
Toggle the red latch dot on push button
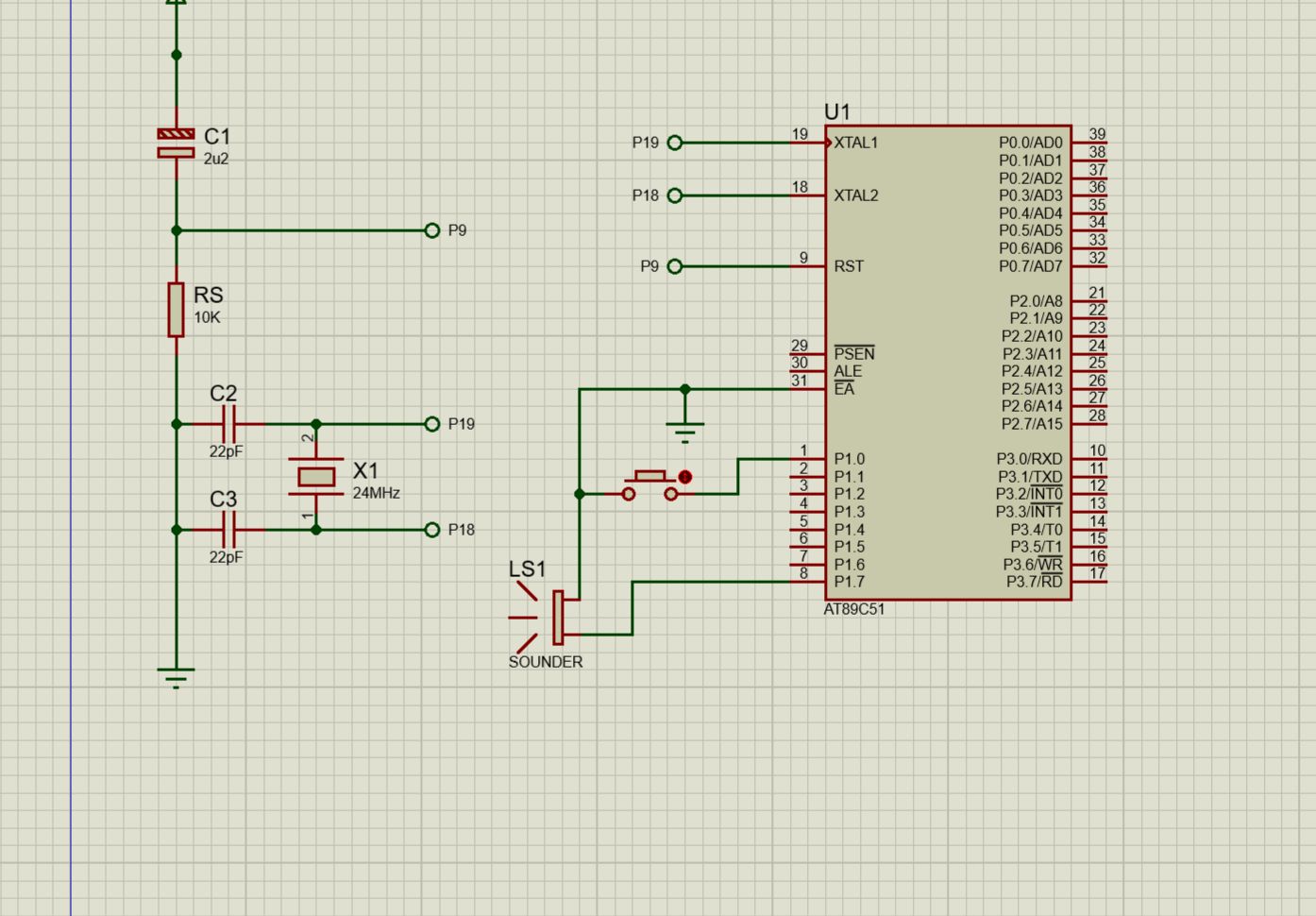685,477
